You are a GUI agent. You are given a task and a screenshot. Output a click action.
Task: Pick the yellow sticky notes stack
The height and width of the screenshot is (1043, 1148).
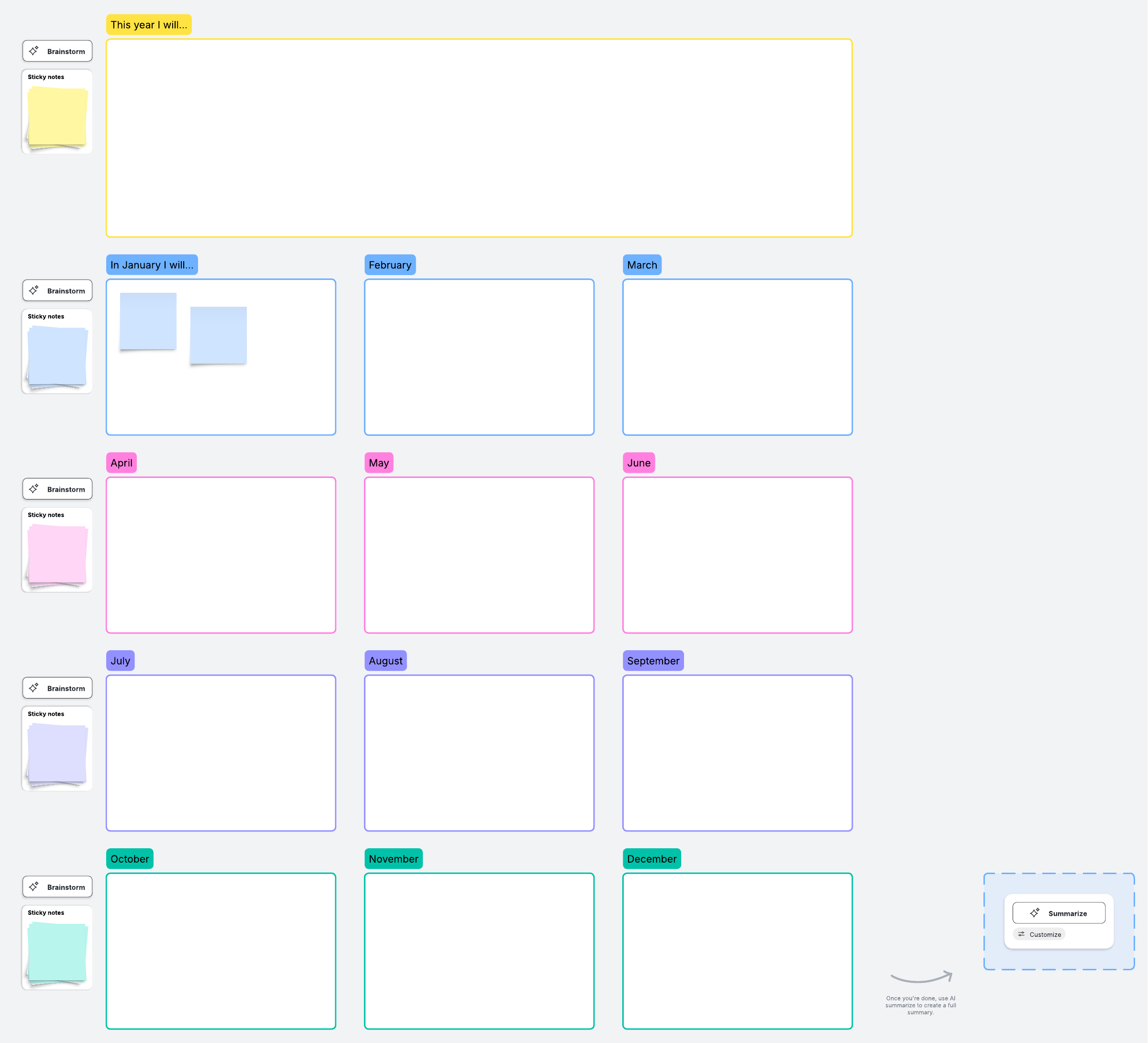[x=57, y=117]
